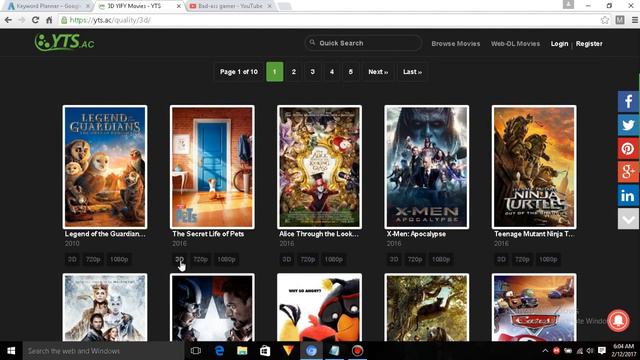
Task: Click X-Men: Apocalypse title link
Action: [x=416, y=234]
